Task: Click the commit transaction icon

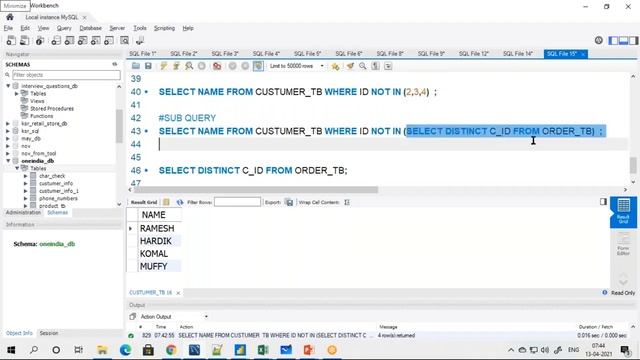Action: pos(232,66)
